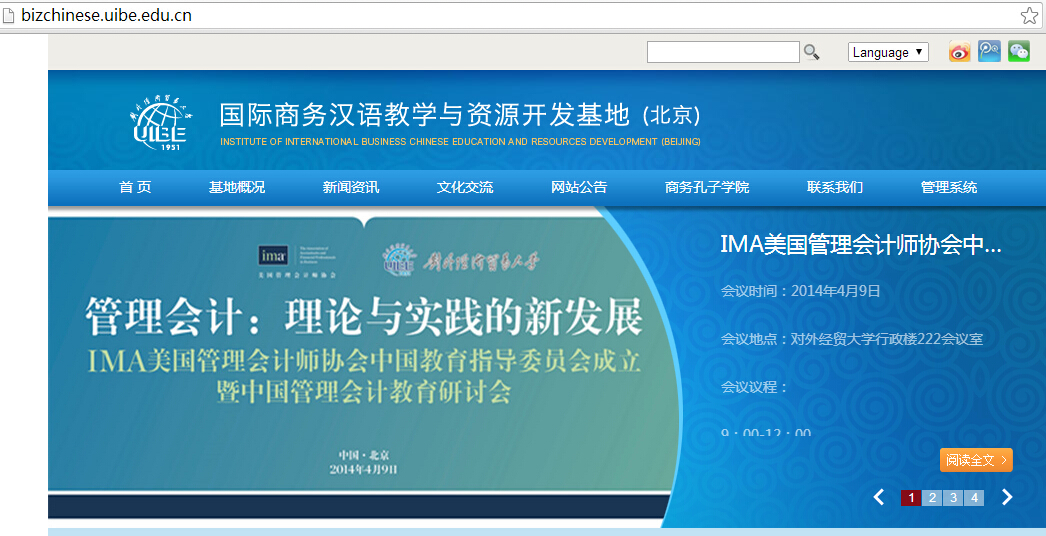Go to previous slide arrow
This screenshot has height=536, width=1046.
click(x=879, y=497)
